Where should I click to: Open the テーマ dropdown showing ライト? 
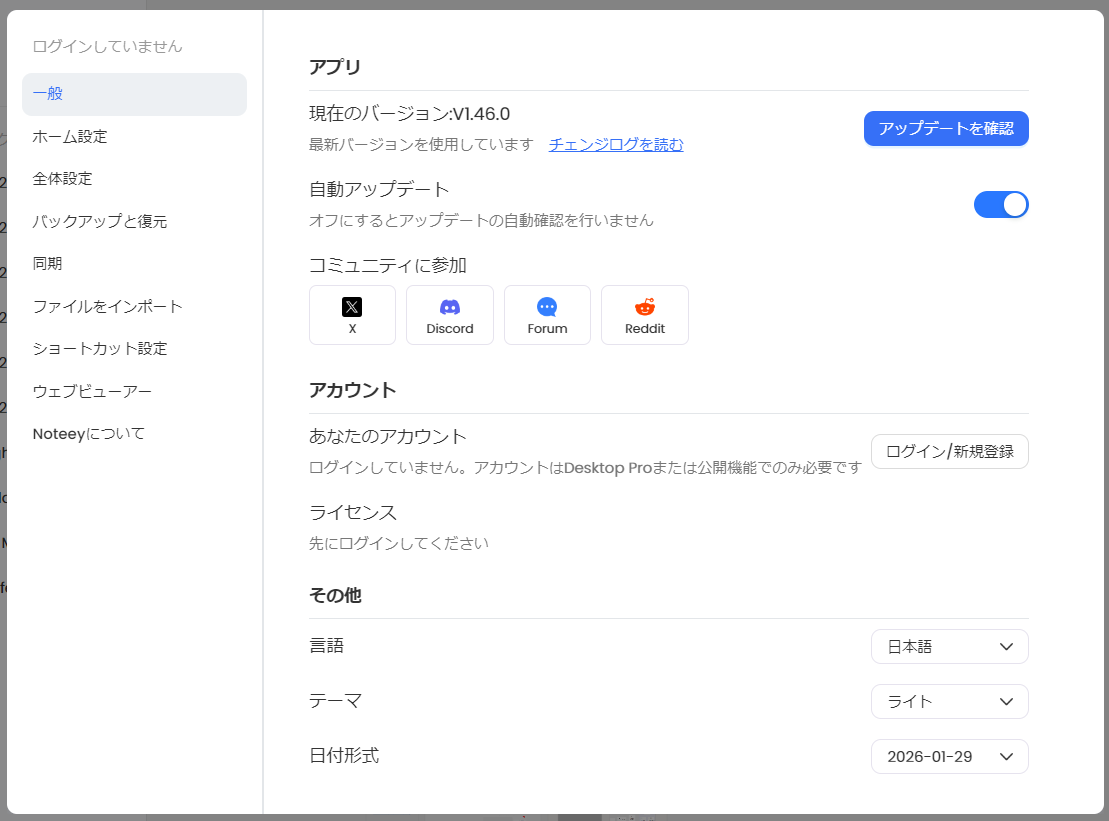coord(950,701)
